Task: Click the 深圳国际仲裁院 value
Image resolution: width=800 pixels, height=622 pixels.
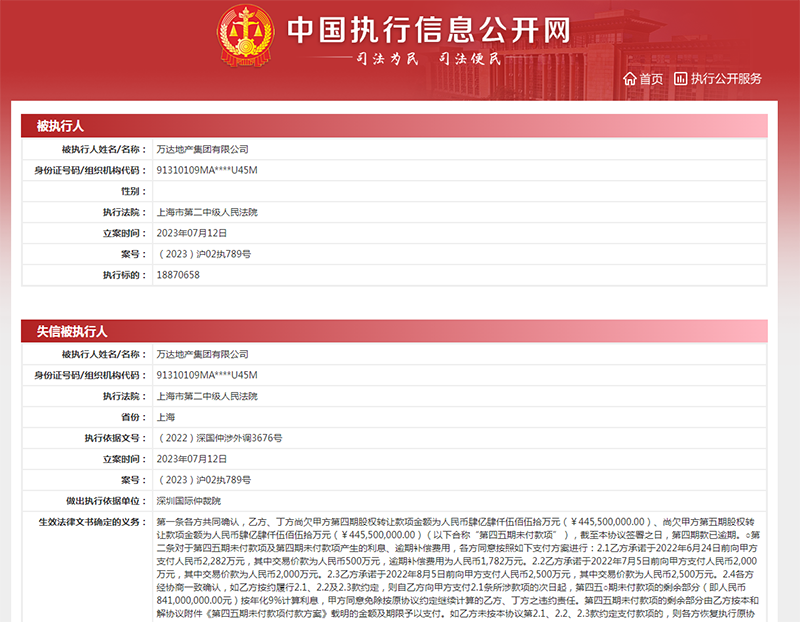Action: pos(189,501)
